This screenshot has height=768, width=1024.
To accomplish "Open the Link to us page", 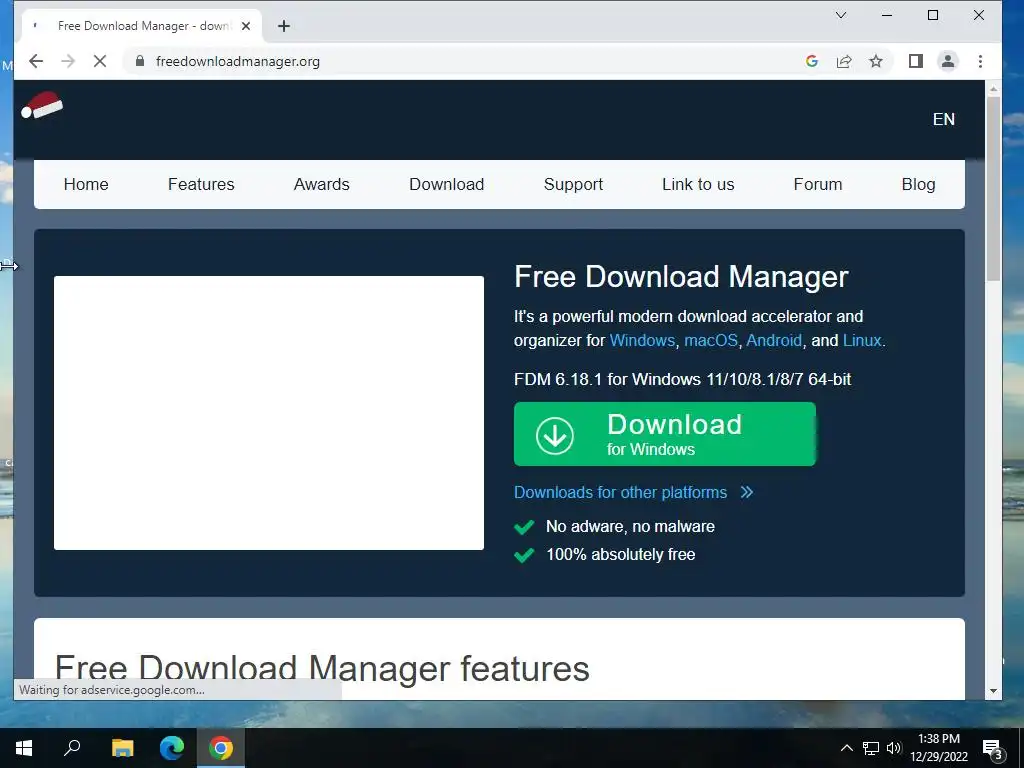I will click(698, 184).
